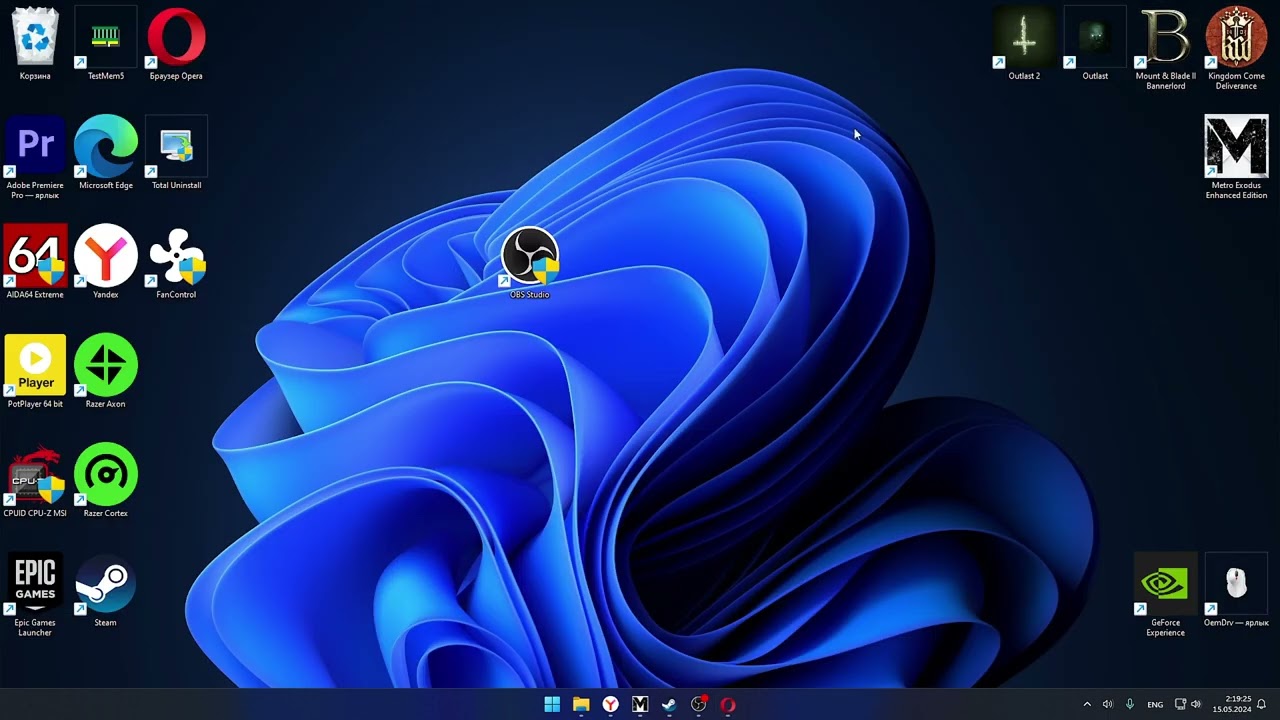Select the GeForce Experience desktop shortcut
Viewport: 1280px width, 720px height.
1165,595
